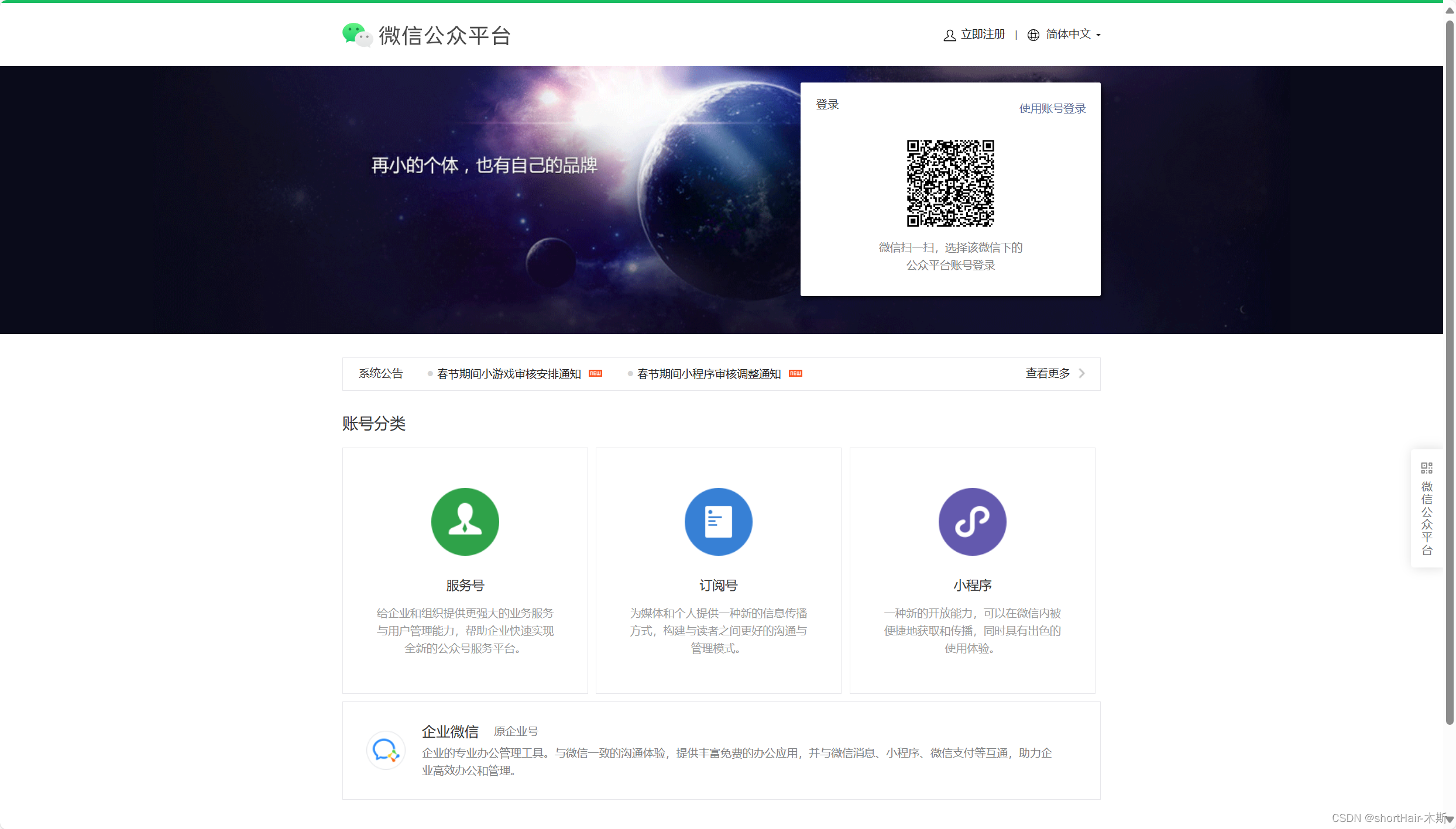Select the 登录 heading in login panel
This screenshot has width=1456, height=829.
[x=827, y=105]
